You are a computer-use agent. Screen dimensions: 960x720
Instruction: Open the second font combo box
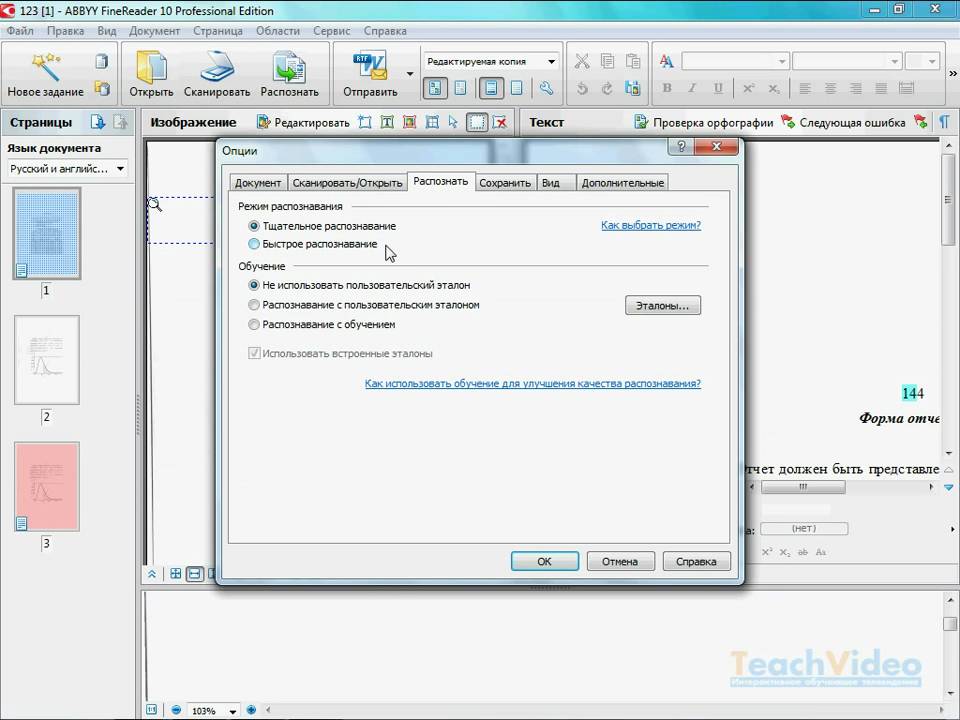pyautogui.click(x=847, y=61)
